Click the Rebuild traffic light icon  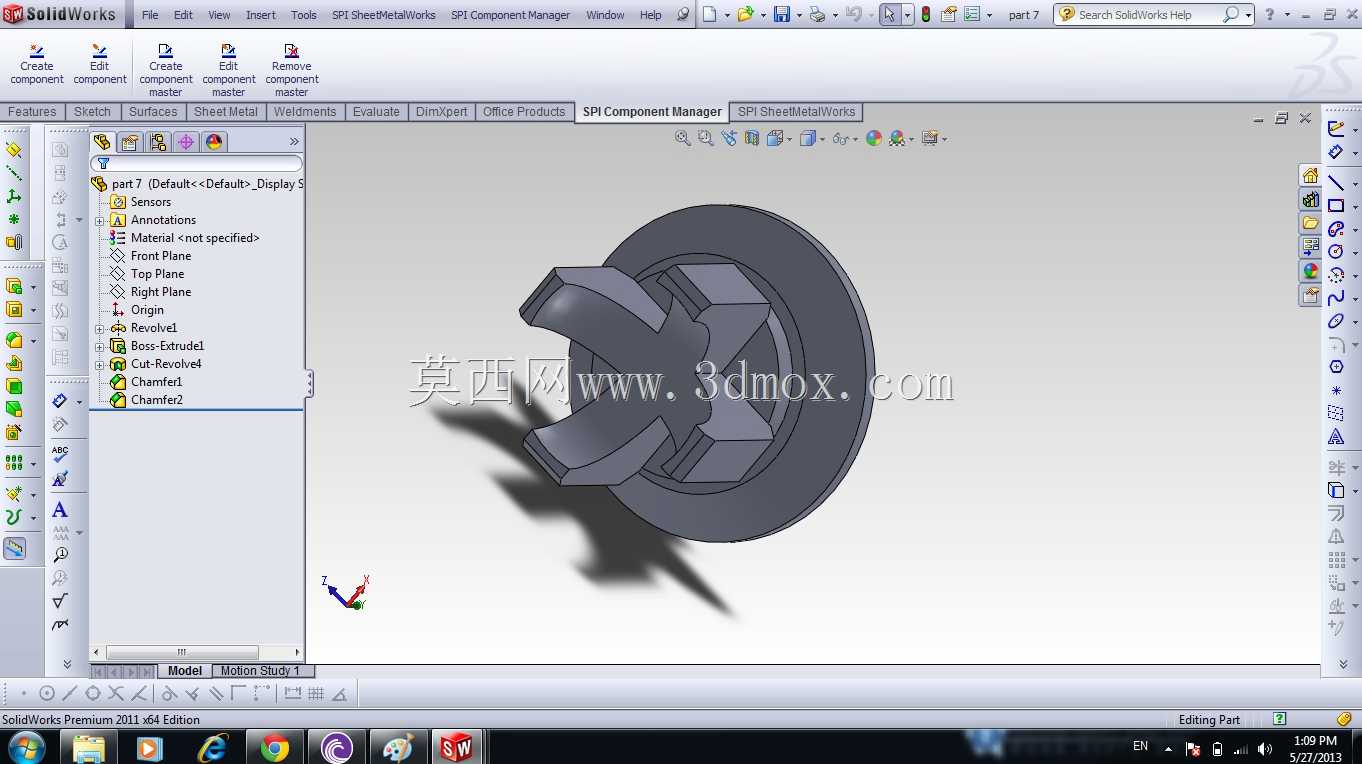(926, 14)
